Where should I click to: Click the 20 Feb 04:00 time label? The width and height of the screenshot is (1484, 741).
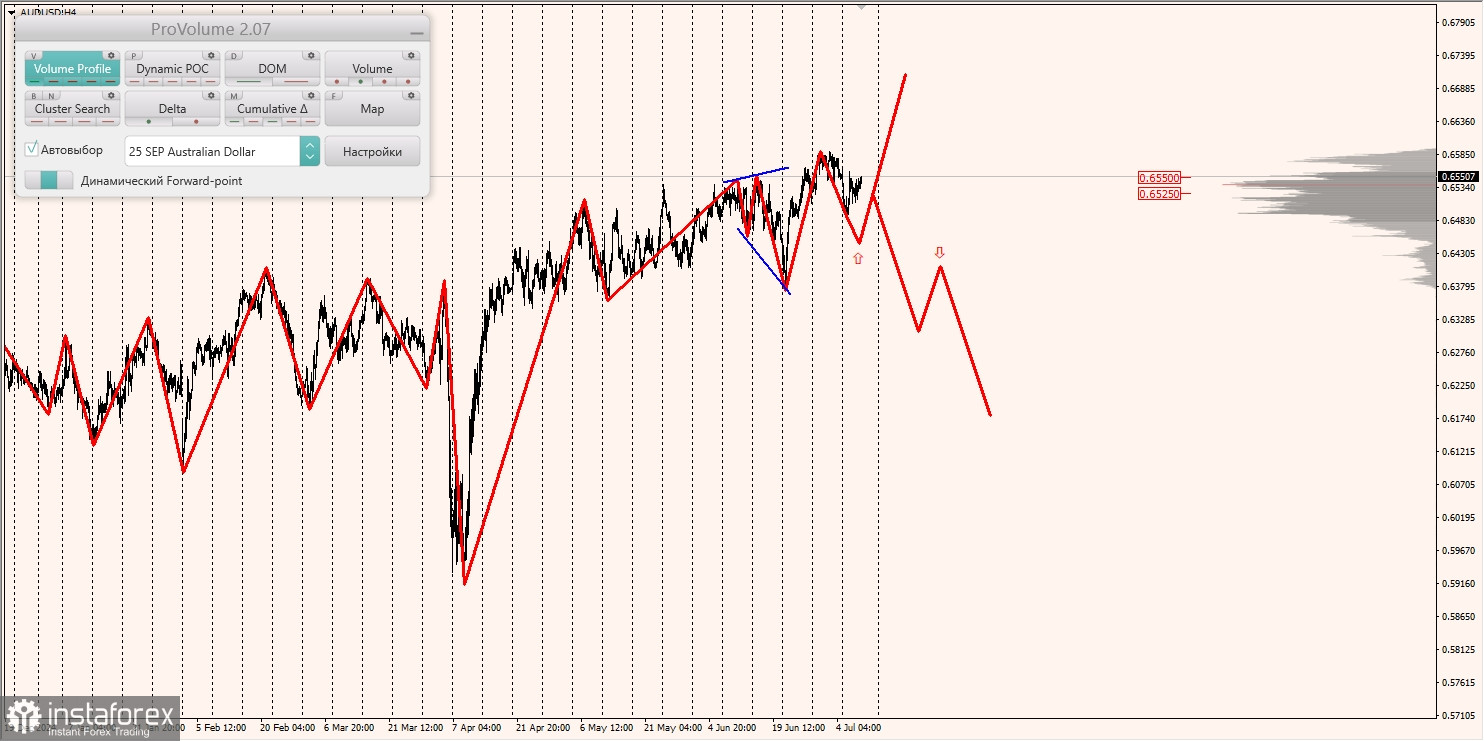pyautogui.click(x=288, y=728)
